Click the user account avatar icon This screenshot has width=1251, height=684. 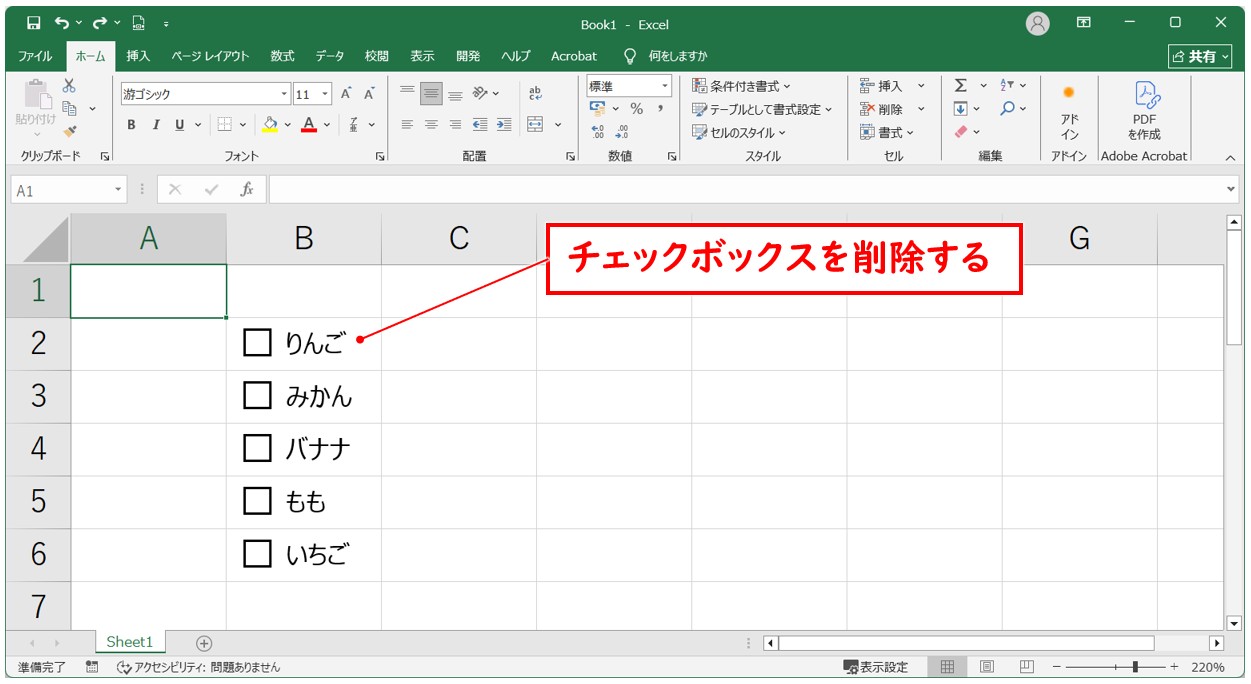[x=1039, y=23]
